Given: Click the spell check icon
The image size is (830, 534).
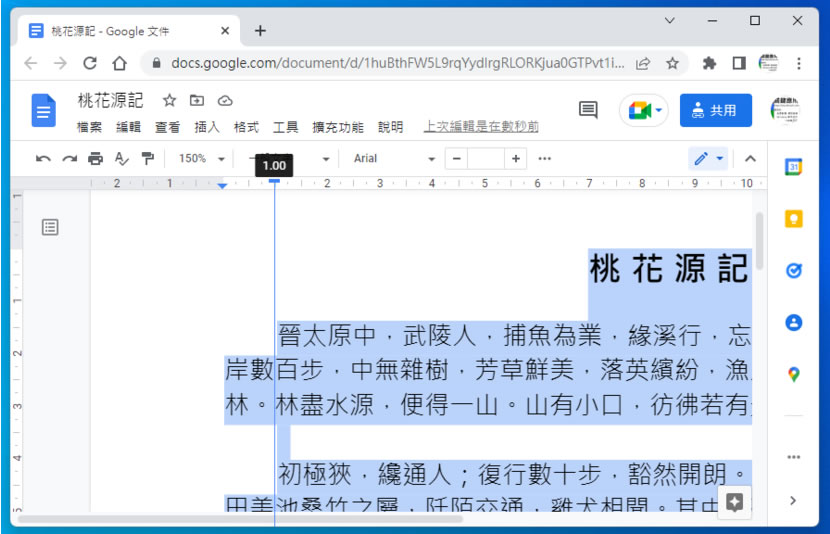Looking at the screenshot, I should pyautogui.click(x=122, y=158).
